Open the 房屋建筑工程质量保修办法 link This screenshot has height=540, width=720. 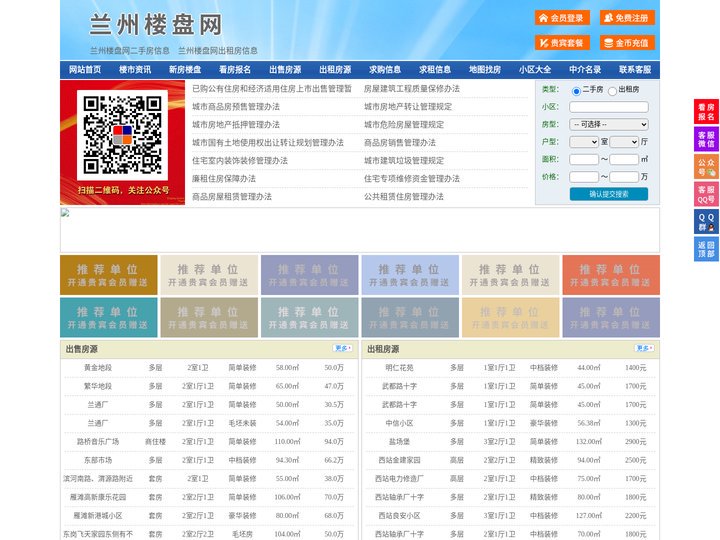(412, 89)
